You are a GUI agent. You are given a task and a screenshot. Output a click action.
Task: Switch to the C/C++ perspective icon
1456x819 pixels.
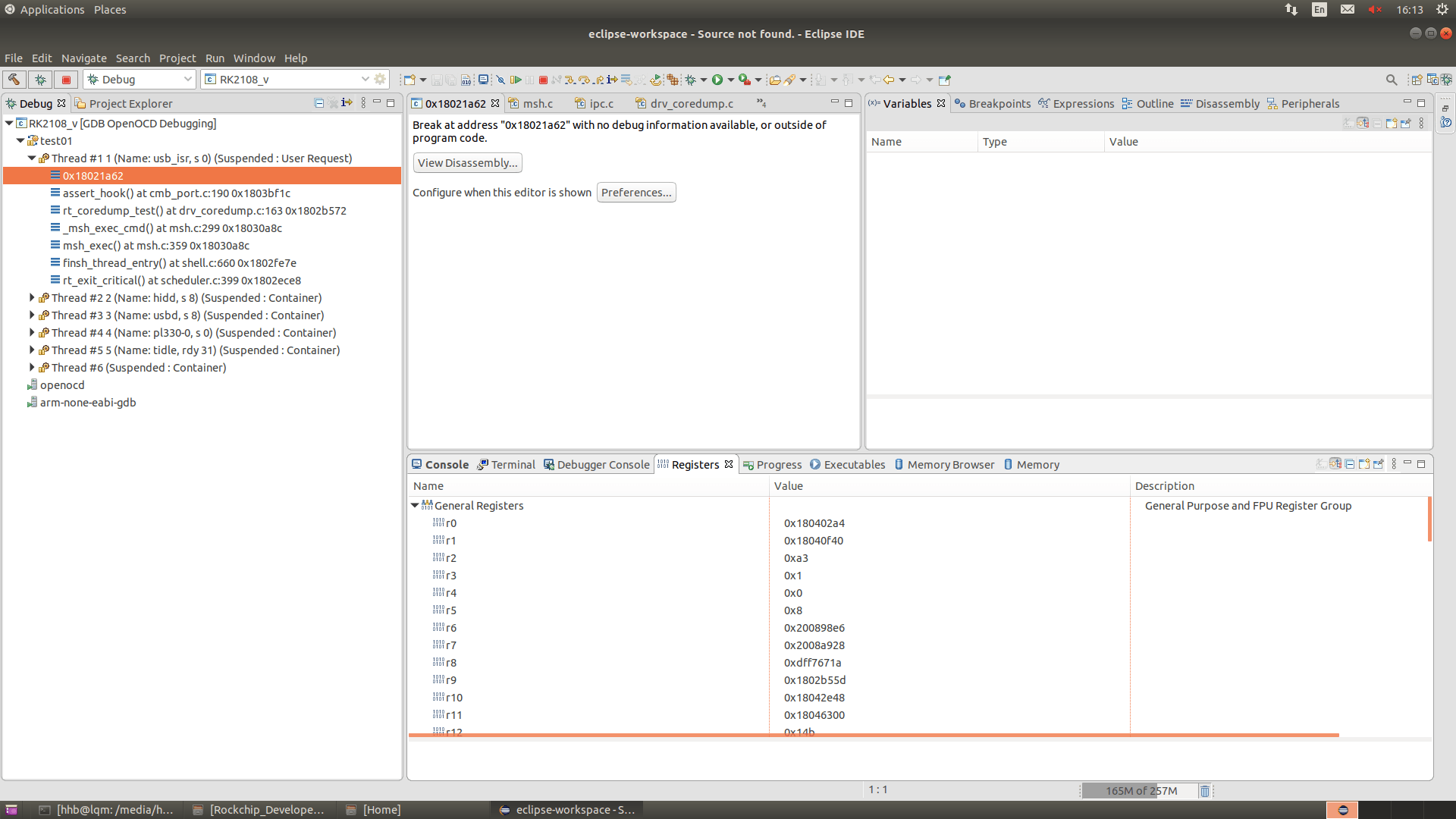[x=1432, y=80]
